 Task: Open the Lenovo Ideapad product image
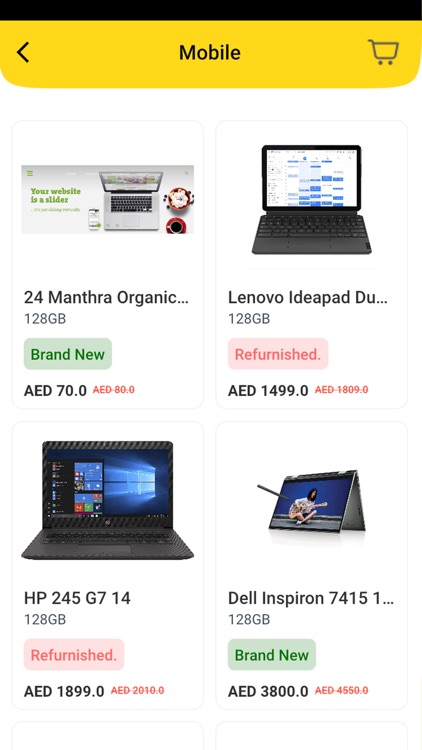pos(311,199)
